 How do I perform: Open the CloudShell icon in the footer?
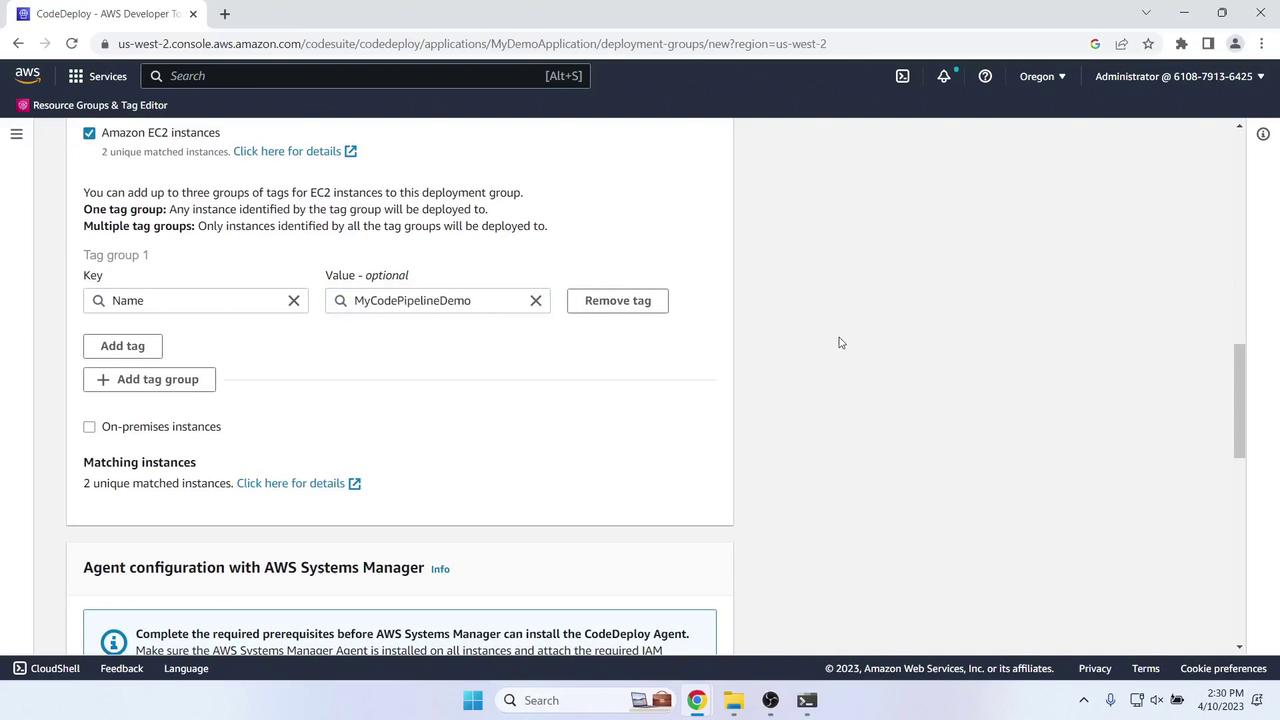[x=20, y=669]
